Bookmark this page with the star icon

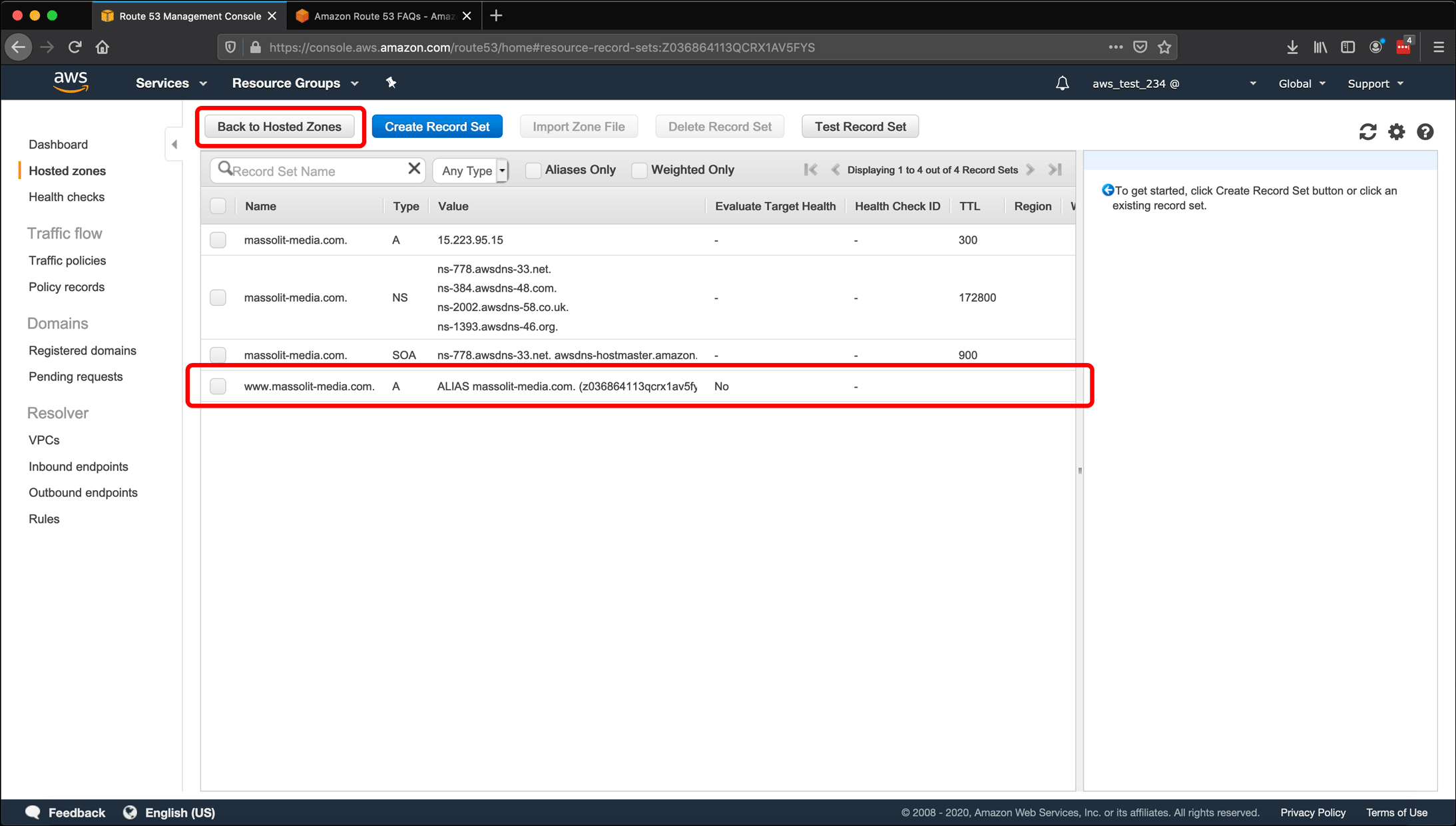1164,47
